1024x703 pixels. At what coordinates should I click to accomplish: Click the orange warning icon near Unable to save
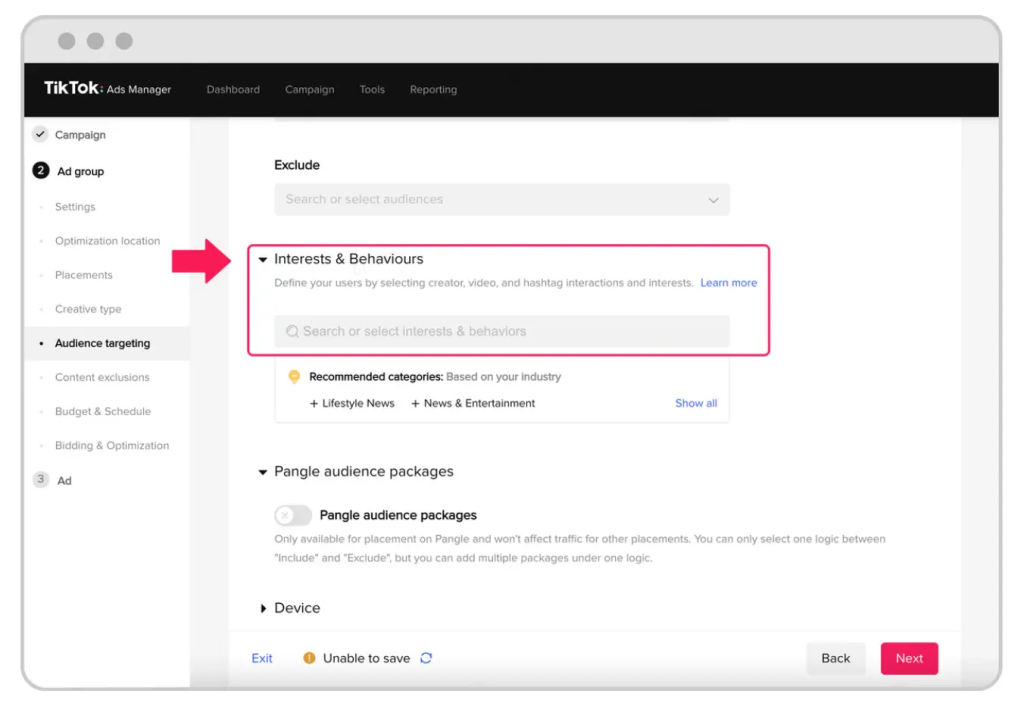click(x=309, y=658)
